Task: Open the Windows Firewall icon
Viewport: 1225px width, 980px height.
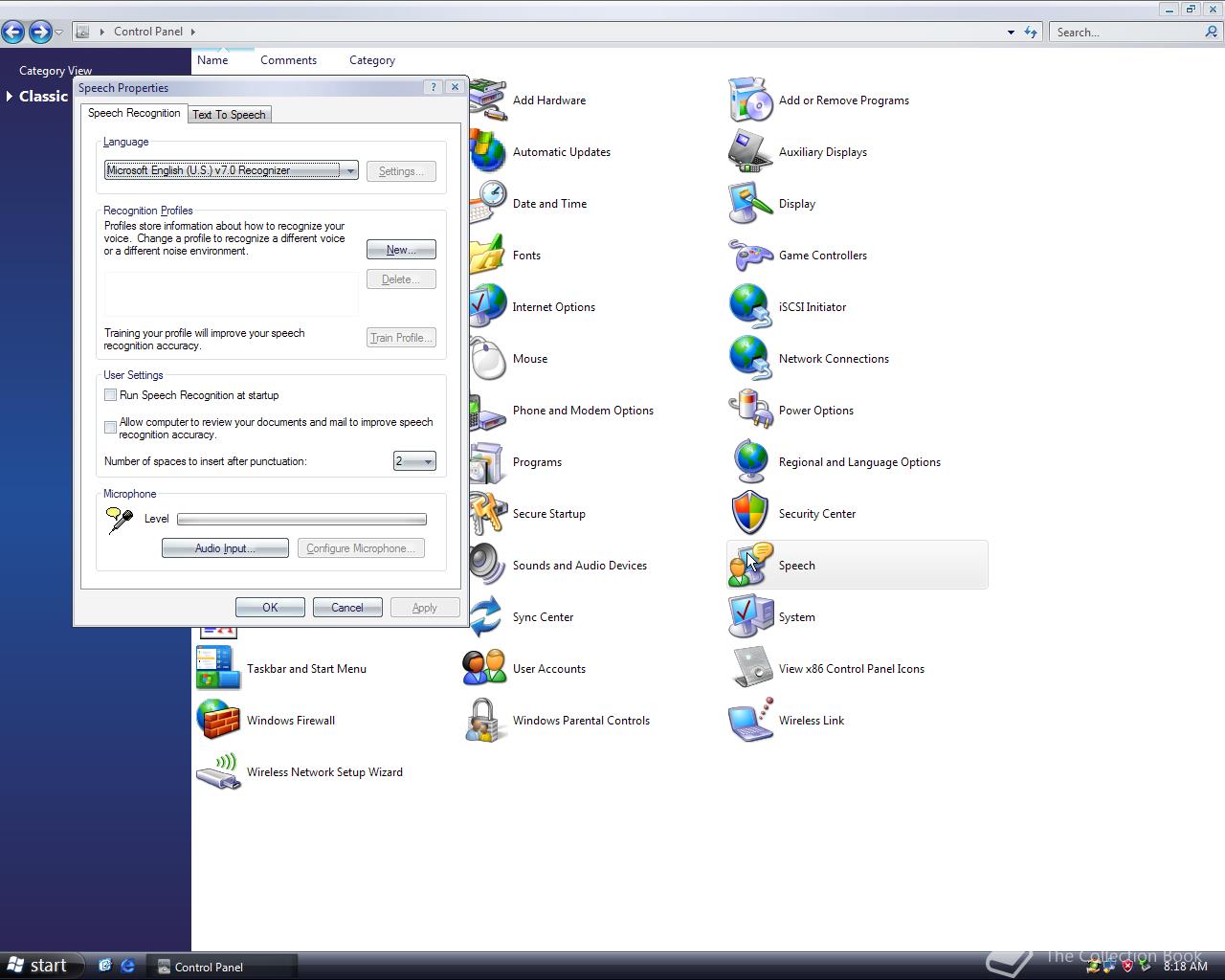Action: pyautogui.click(x=218, y=721)
